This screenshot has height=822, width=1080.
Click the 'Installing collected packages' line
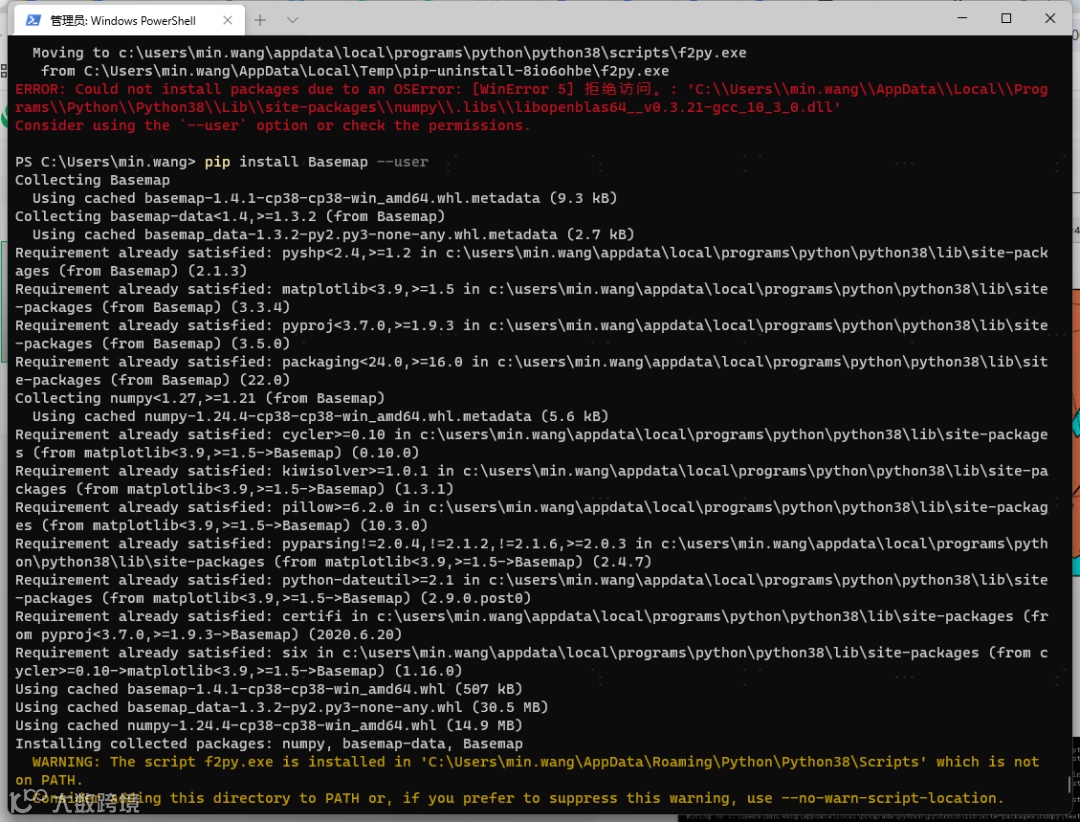(x=269, y=743)
